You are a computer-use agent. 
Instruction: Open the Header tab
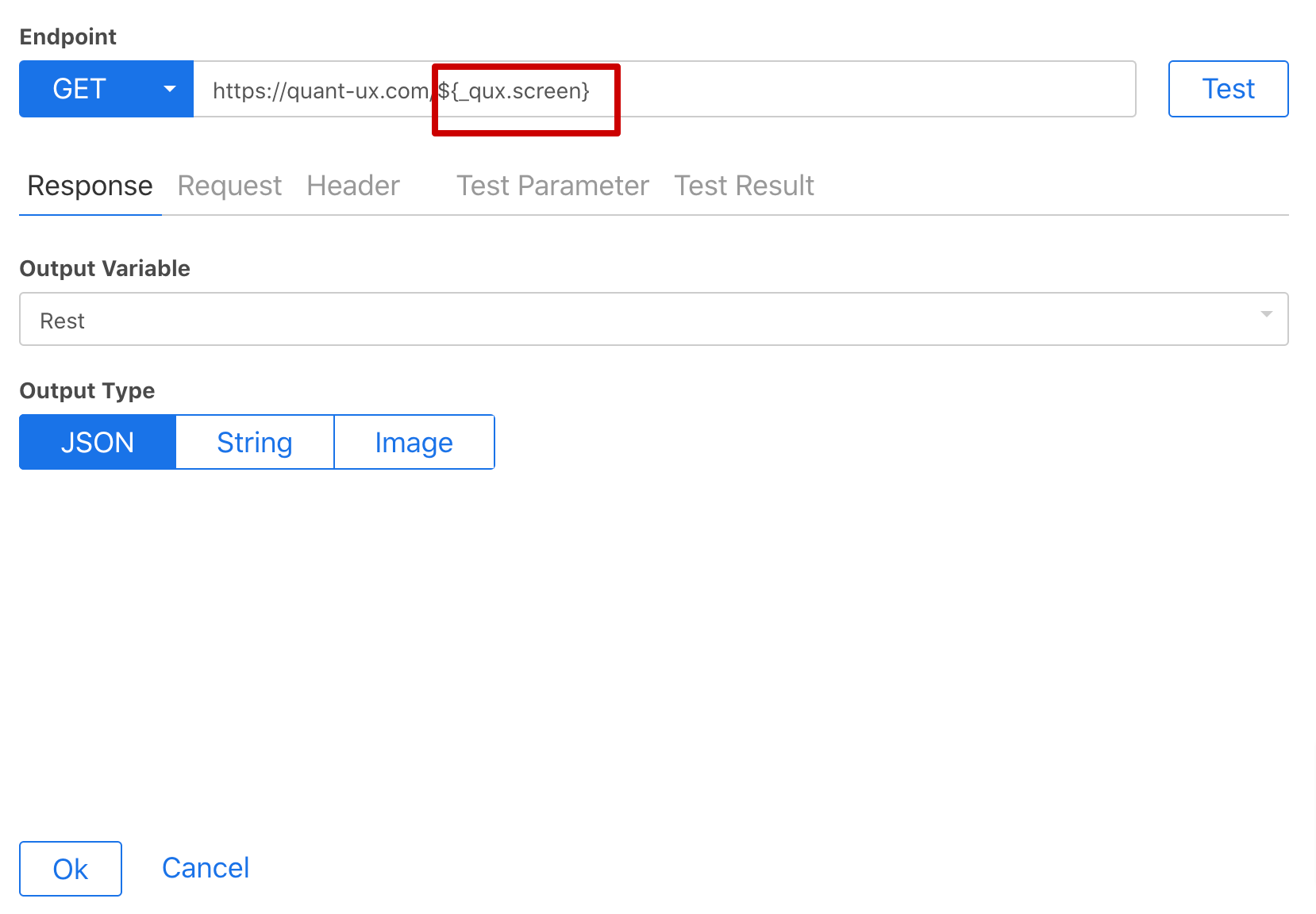click(x=352, y=186)
